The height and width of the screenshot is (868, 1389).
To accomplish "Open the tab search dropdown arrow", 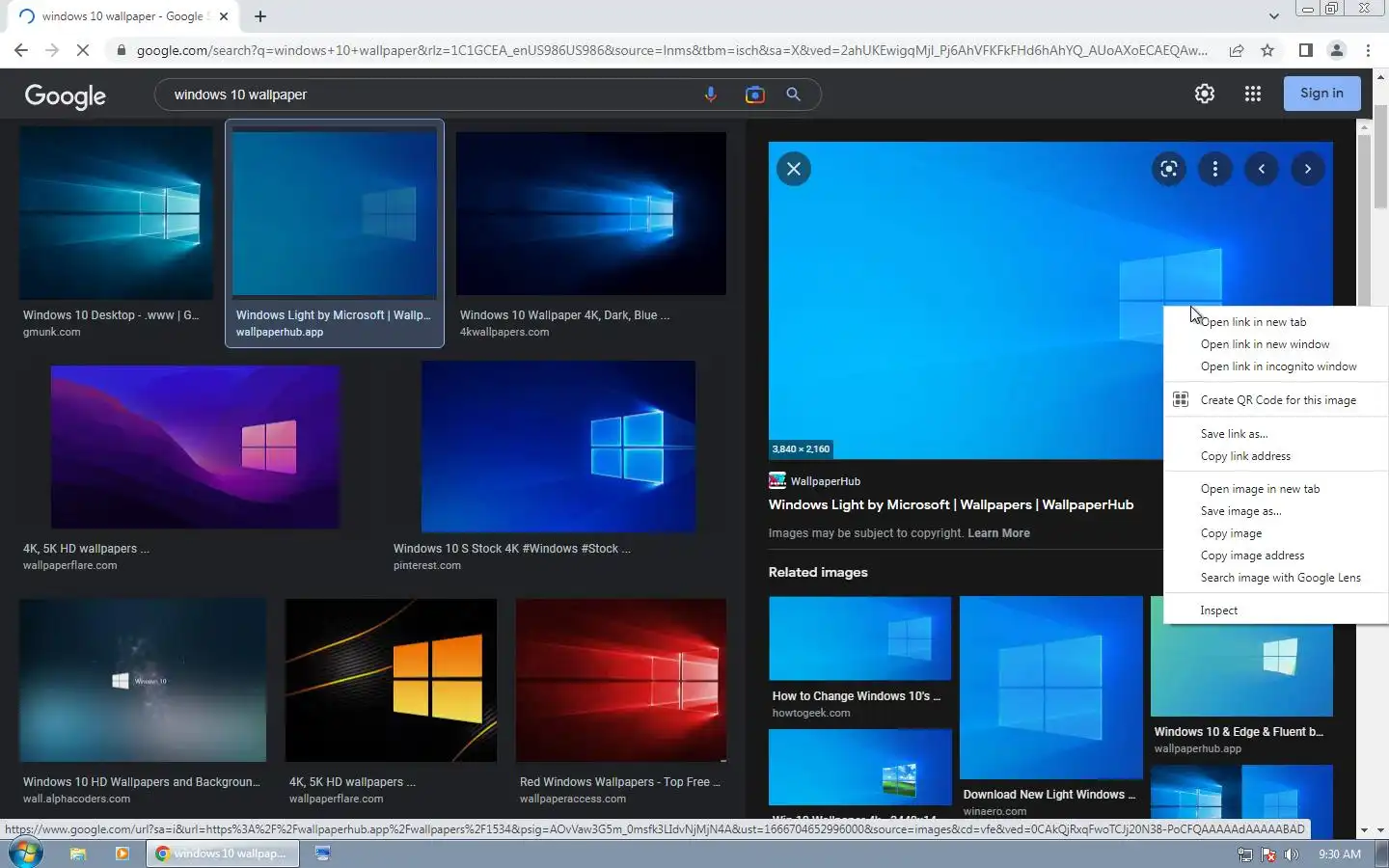I will click(1273, 16).
